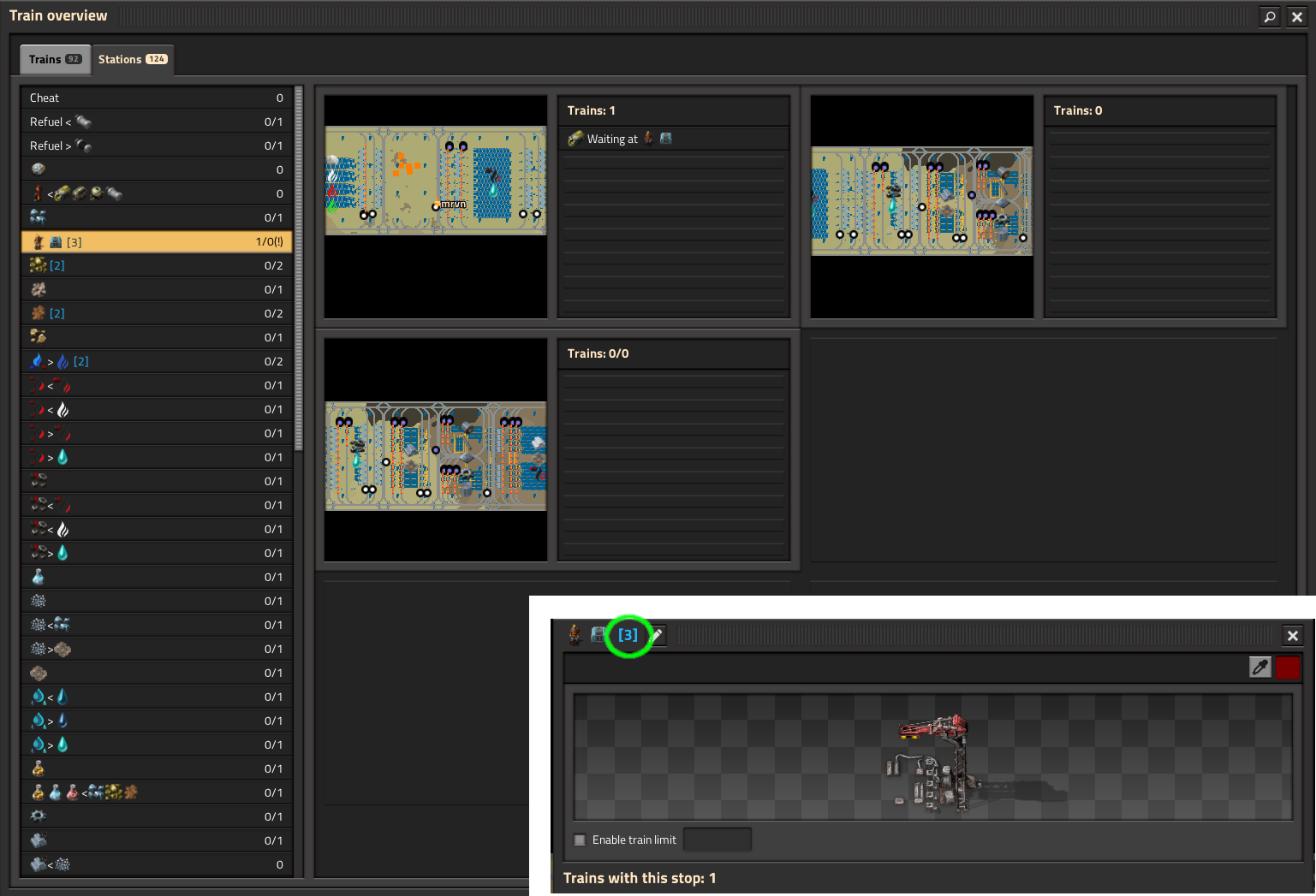This screenshot has height=896, width=1316.
Task: Open the dark red color swatch
Action: click(x=1288, y=668)
